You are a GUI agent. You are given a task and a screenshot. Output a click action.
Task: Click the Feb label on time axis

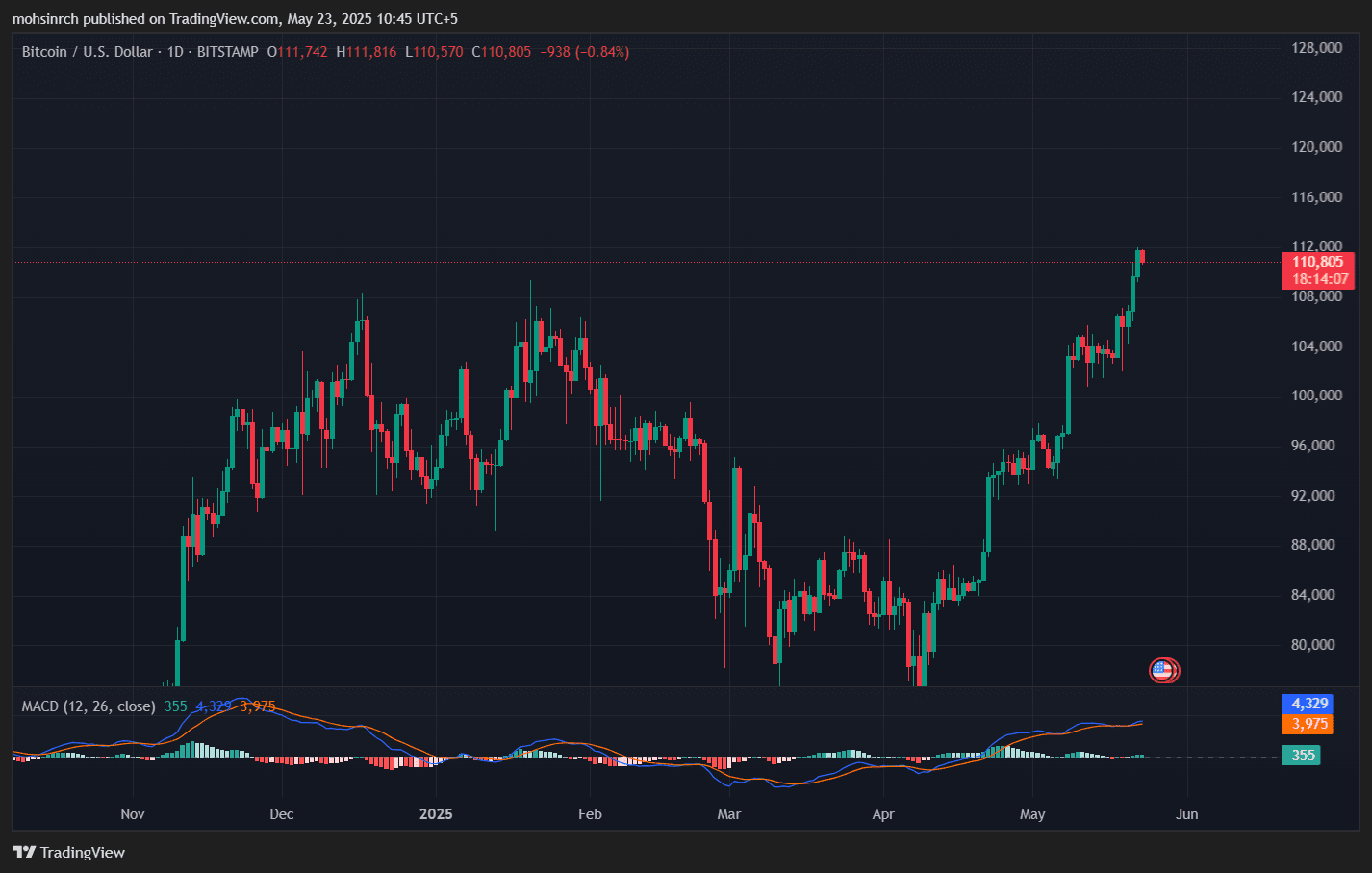(x=590, y=814)
